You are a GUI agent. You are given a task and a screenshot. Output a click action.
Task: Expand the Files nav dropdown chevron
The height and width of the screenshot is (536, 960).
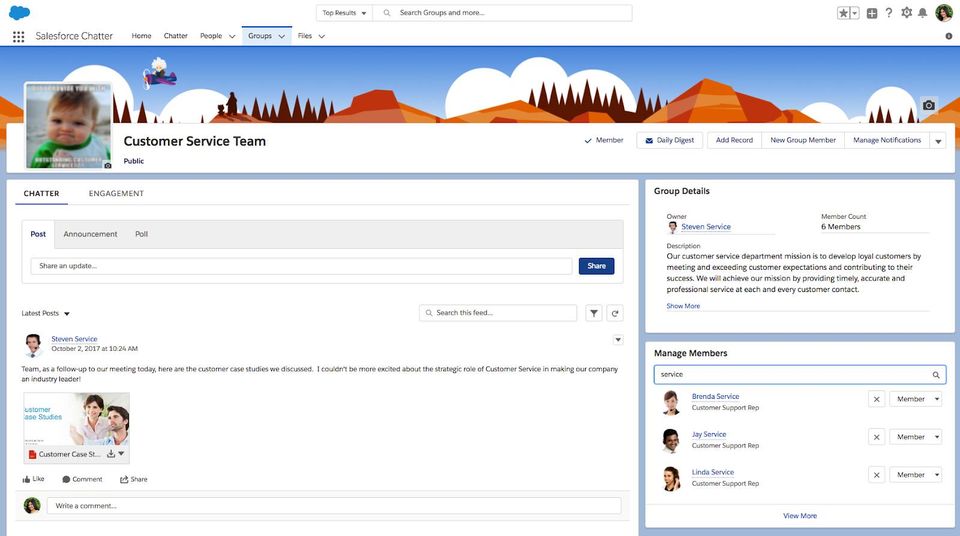coord(321,37)
